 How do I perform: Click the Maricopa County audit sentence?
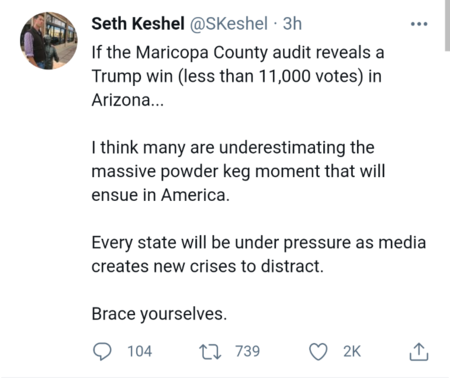pos(238,53)
